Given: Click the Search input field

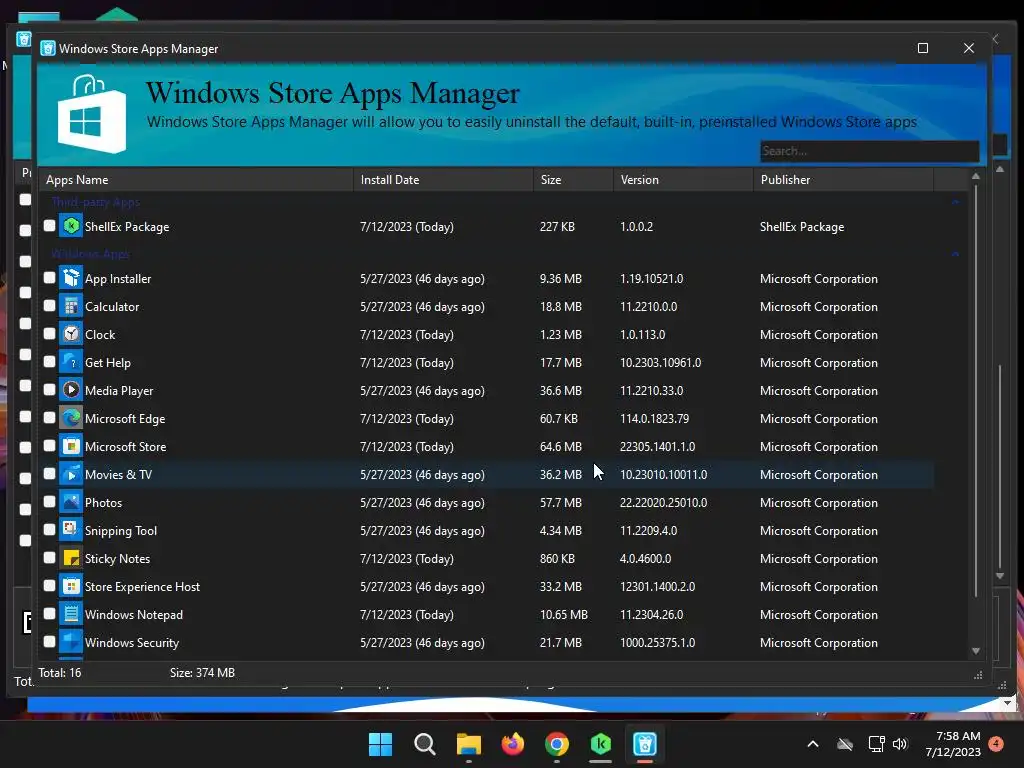Looking at the screenshot, I should click(869, 151).
